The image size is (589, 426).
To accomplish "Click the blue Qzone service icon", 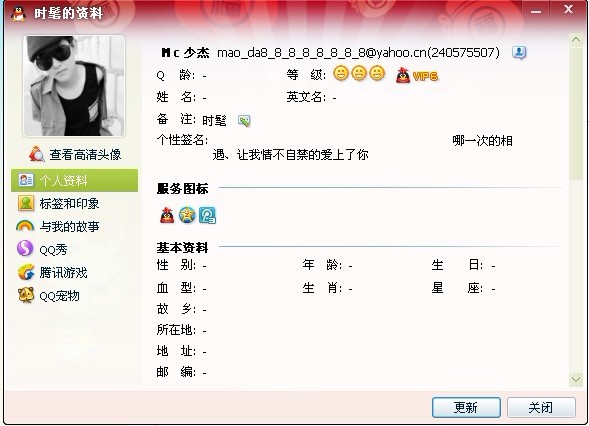I will 207,215.
